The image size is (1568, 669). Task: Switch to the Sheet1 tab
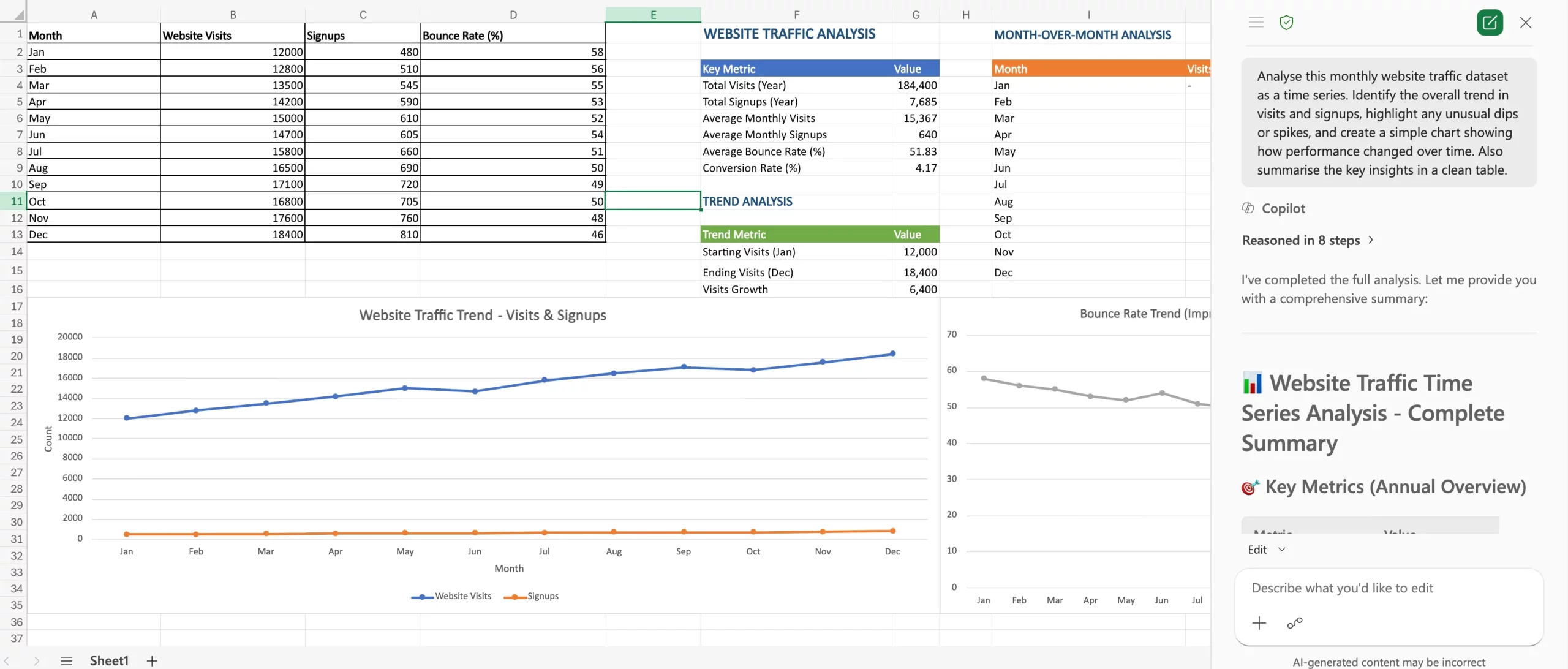[109, 660]
